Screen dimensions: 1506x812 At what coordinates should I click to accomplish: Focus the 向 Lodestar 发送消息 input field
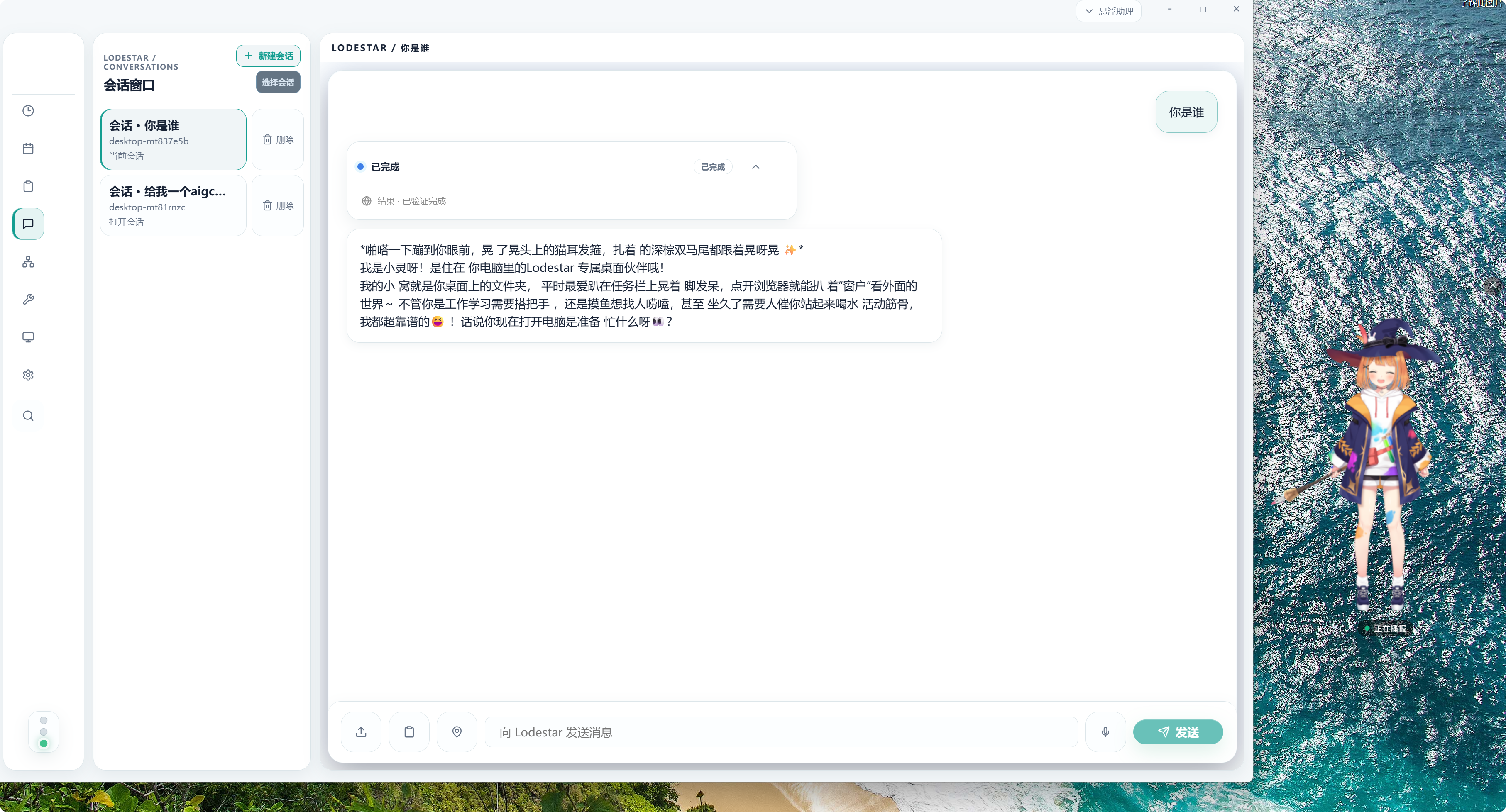point(781,732)
